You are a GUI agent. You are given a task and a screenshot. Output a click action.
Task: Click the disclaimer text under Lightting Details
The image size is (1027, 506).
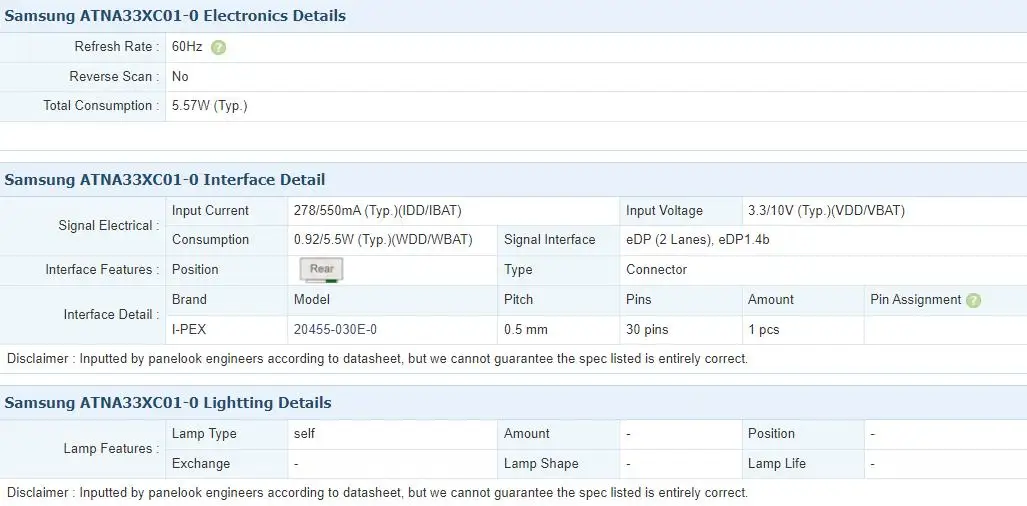tap(377, 492)
